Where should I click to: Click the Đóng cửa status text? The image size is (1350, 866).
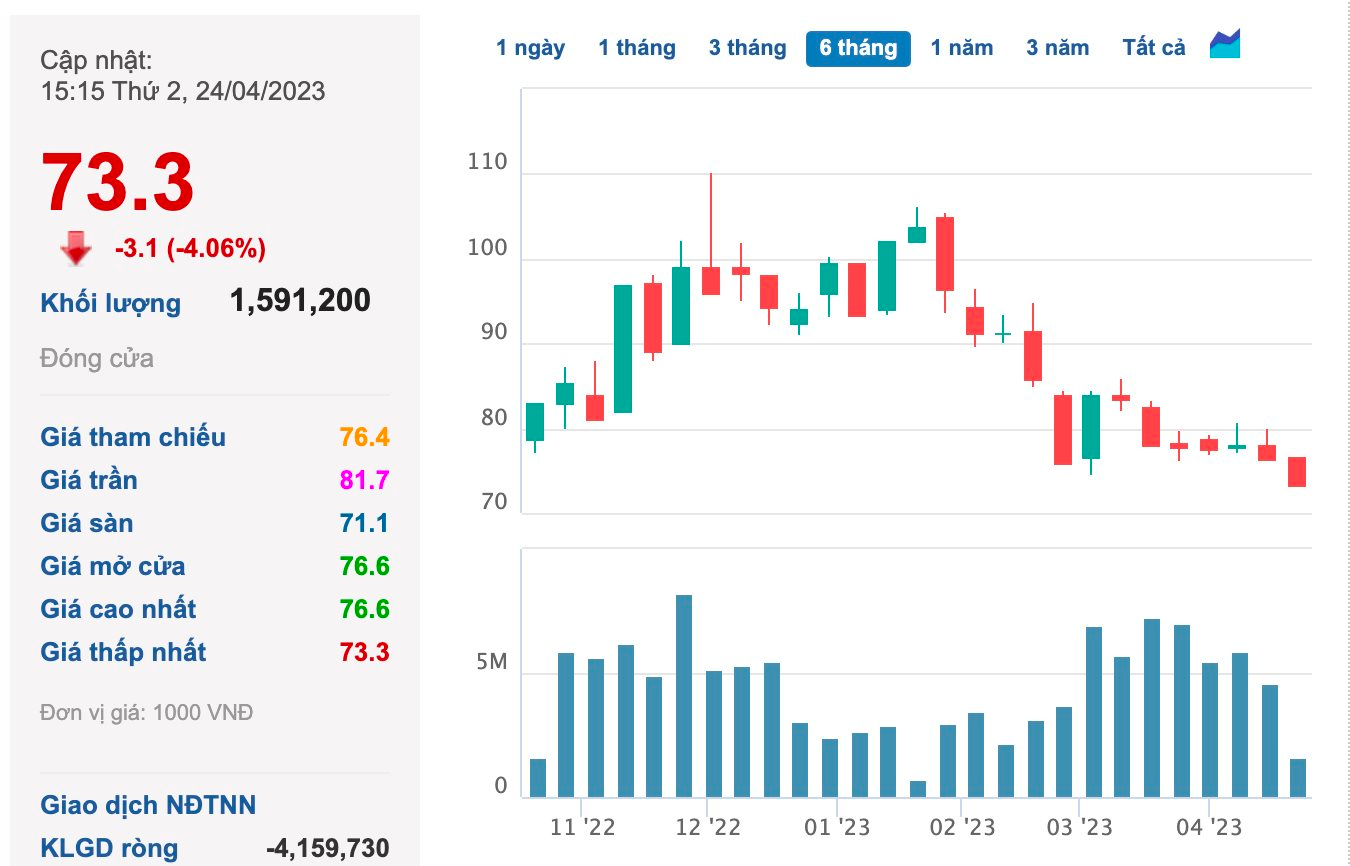coord(97,358)
